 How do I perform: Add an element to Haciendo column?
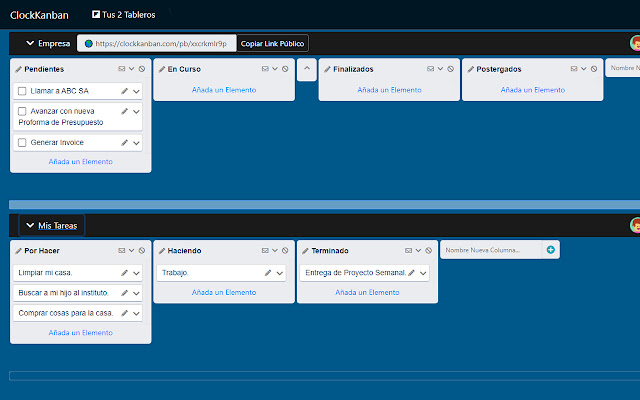pos(224,292)
